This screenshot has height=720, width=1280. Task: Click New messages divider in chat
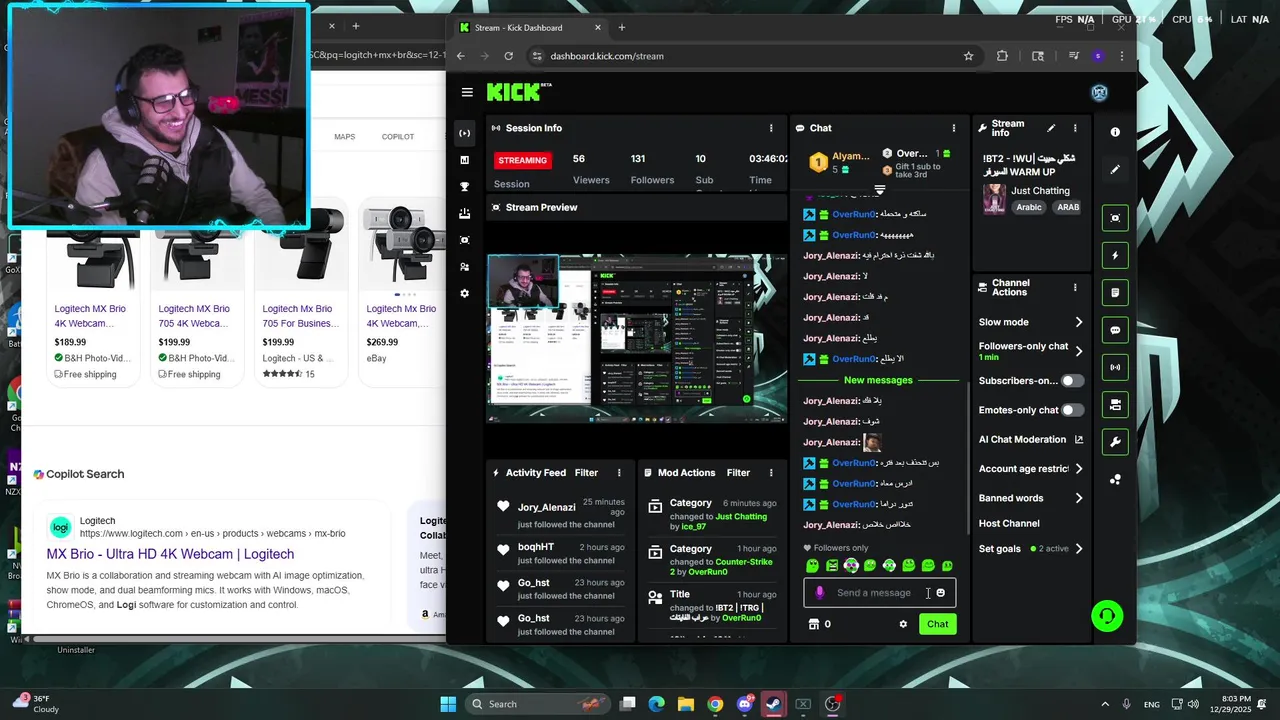[878, 380]
